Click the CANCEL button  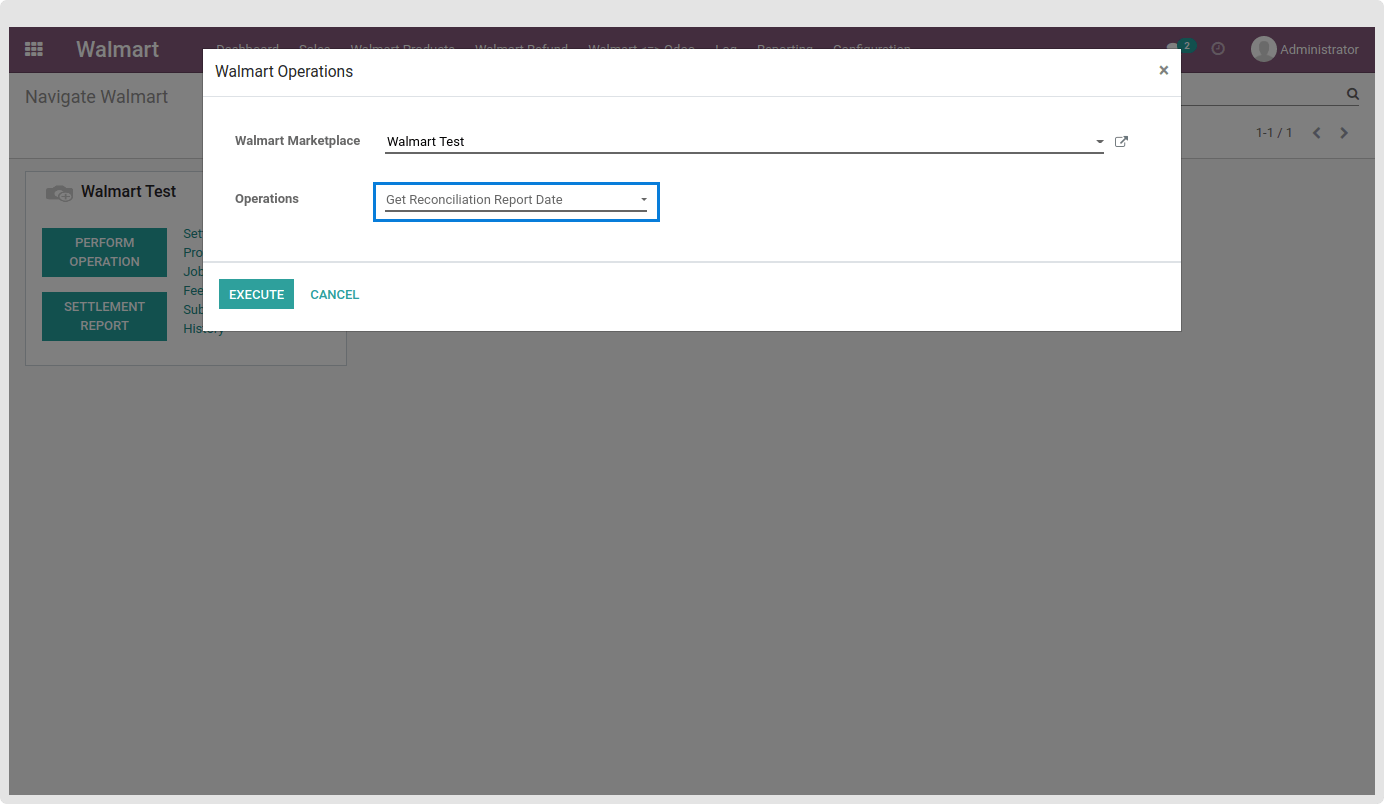point(334,294)
